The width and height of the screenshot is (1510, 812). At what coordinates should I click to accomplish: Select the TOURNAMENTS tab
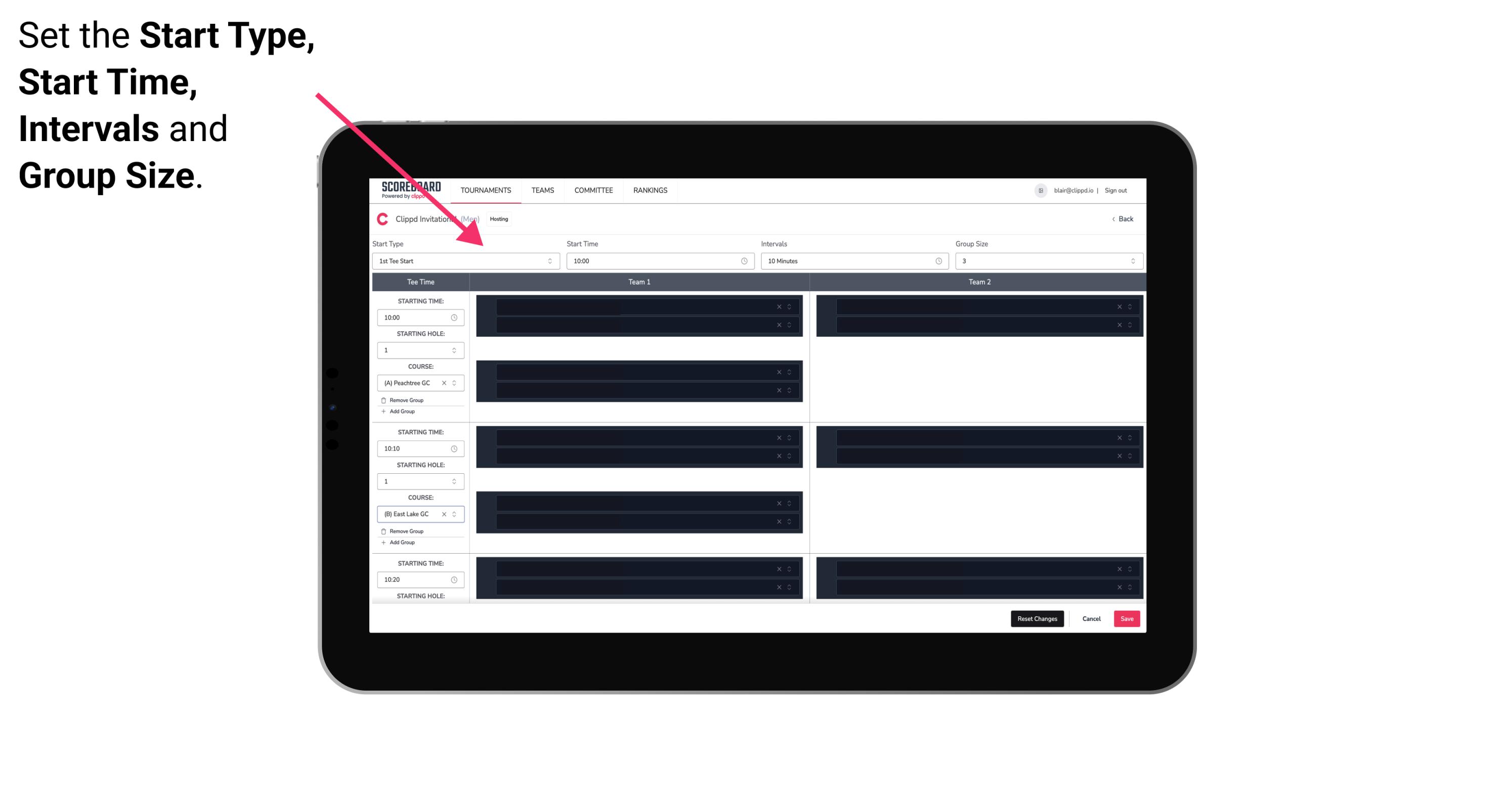click(486, 190)
